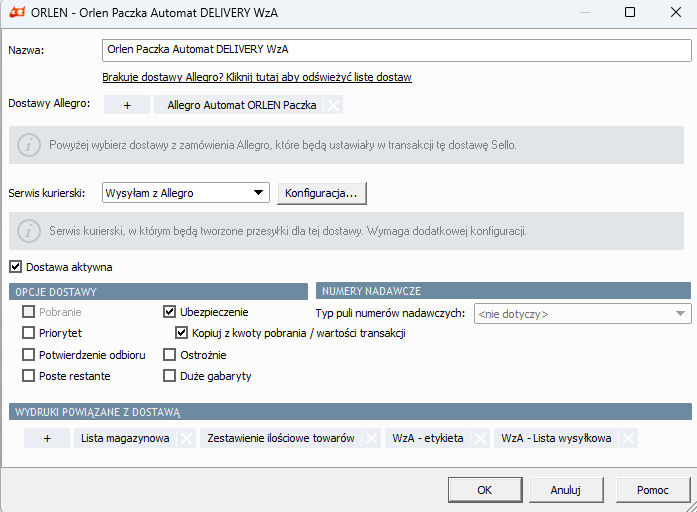This screenshot has width=697, height=512.
Task: Cancel dialog with Anuluj
Action: click(x=566, y=490)
